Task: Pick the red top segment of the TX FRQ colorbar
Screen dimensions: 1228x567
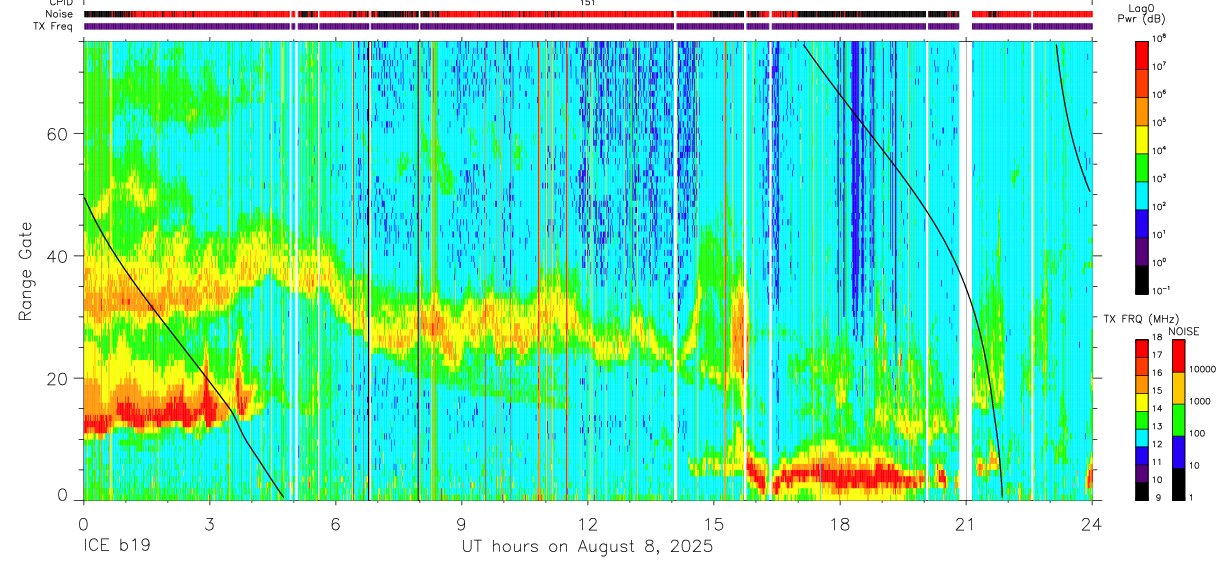Action: (x=1141, y=349)
